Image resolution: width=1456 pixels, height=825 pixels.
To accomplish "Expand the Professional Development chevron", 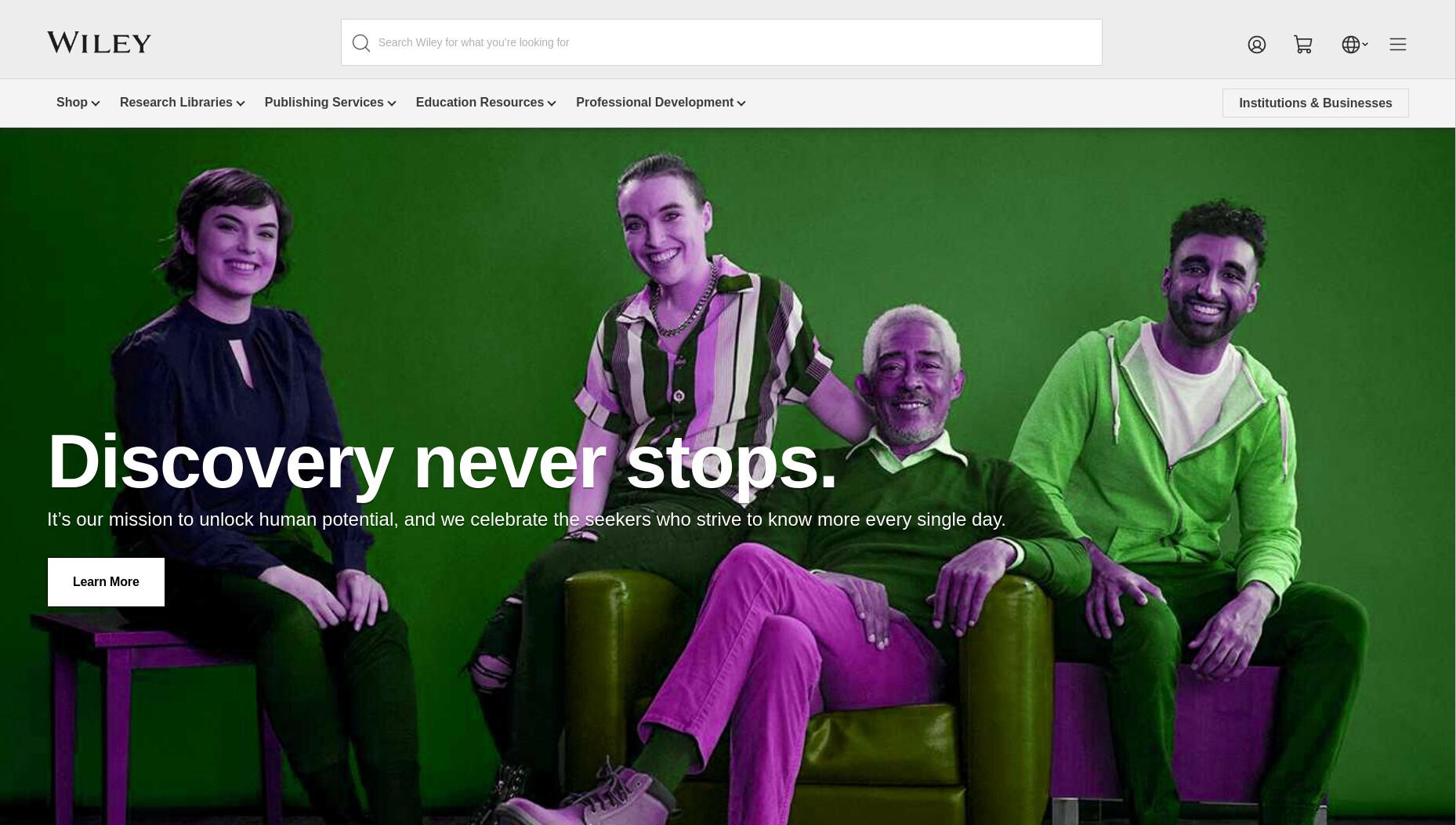I will (x=741, y=103).
